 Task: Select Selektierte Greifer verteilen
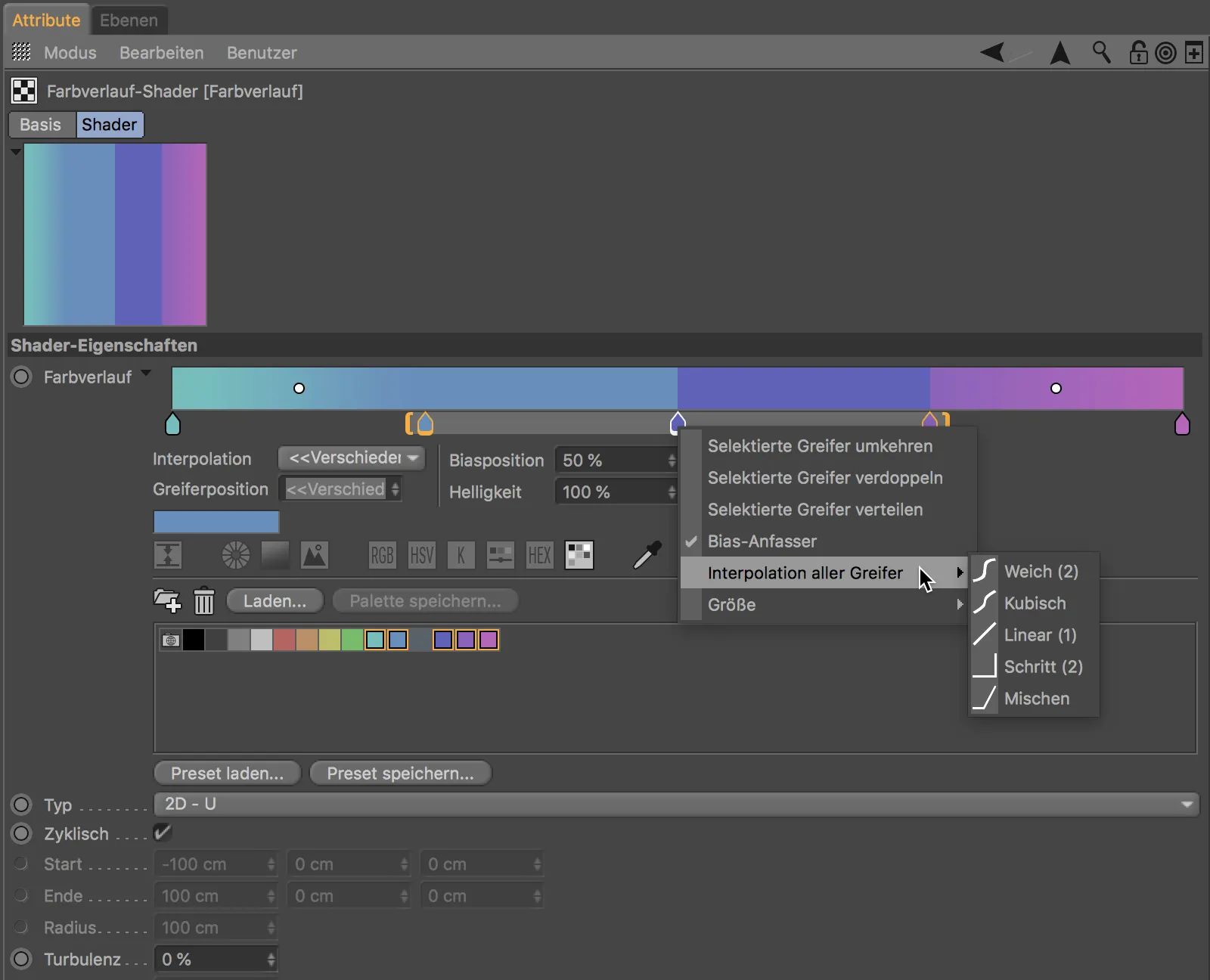point(829,509)
